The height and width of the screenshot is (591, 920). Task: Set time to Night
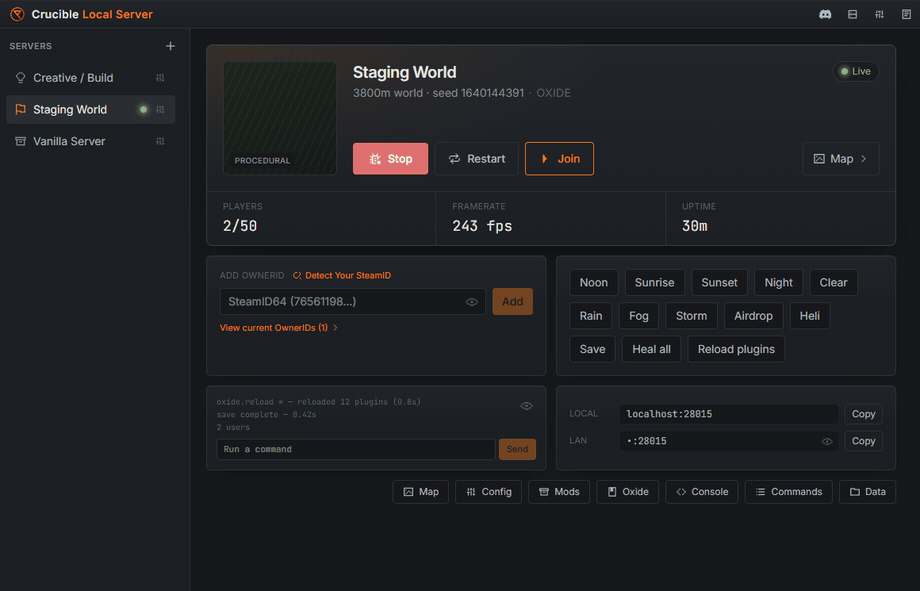tap(778, 282)
